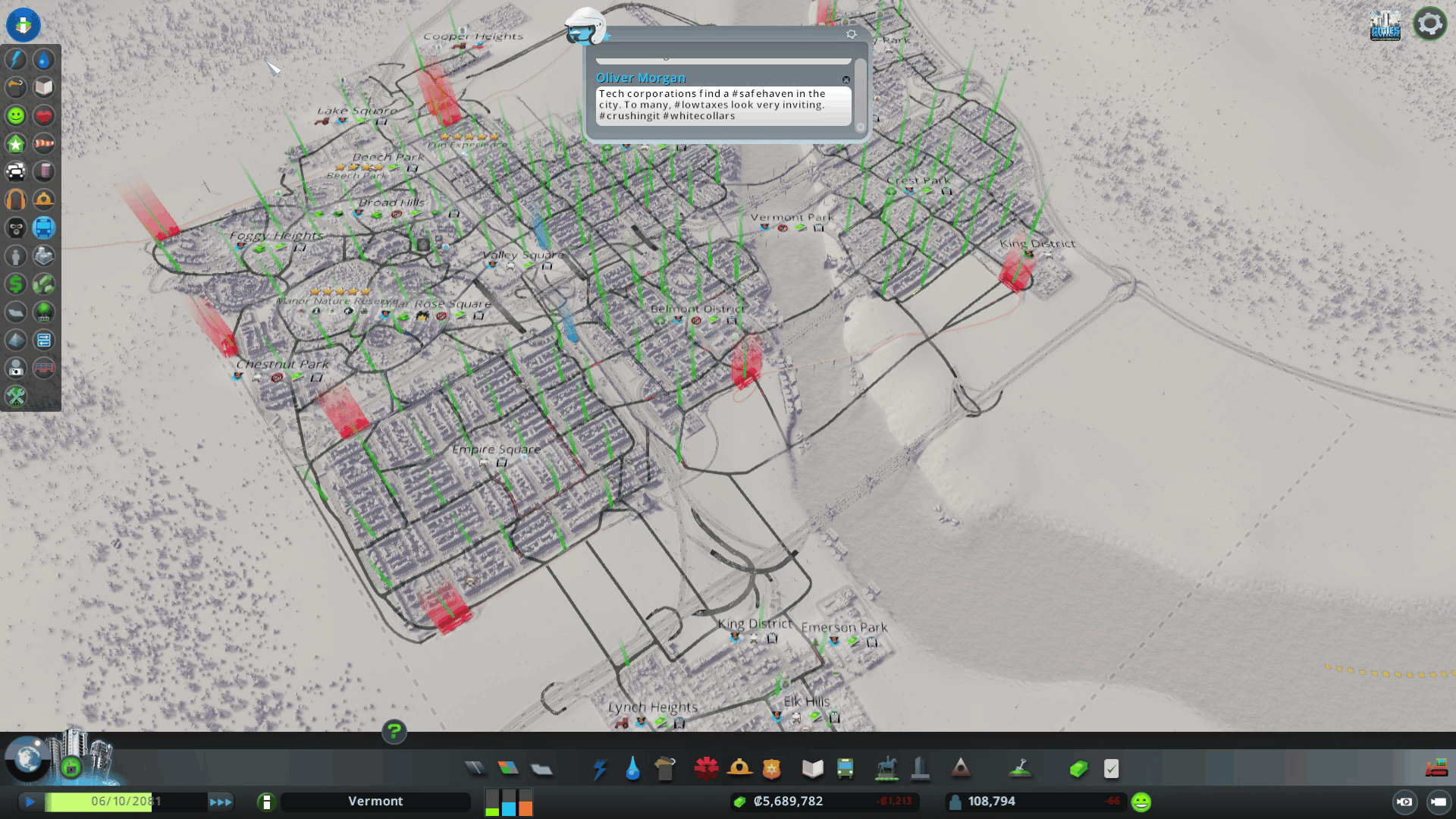Viewport: 1456px width, 819px height.
Task: Show the Water info view
Action: click(44, 60)
